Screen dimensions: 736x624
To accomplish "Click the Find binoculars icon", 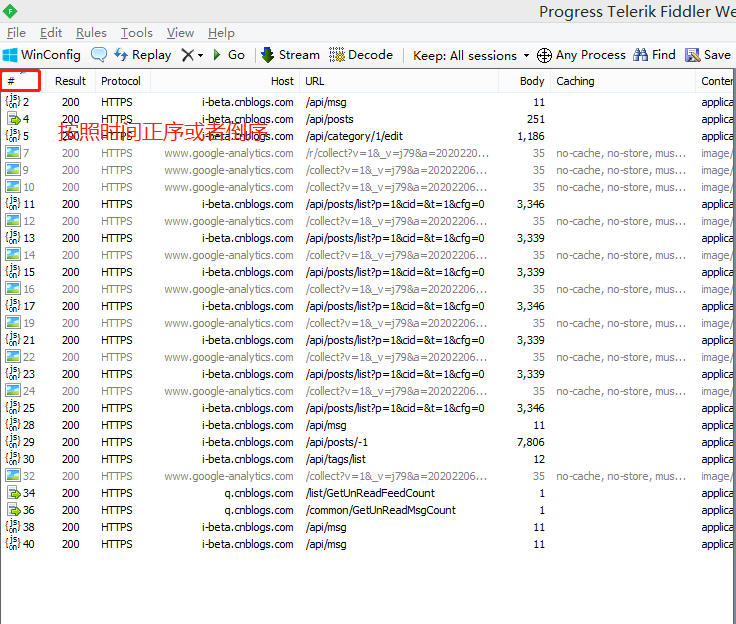I will 640,55.
